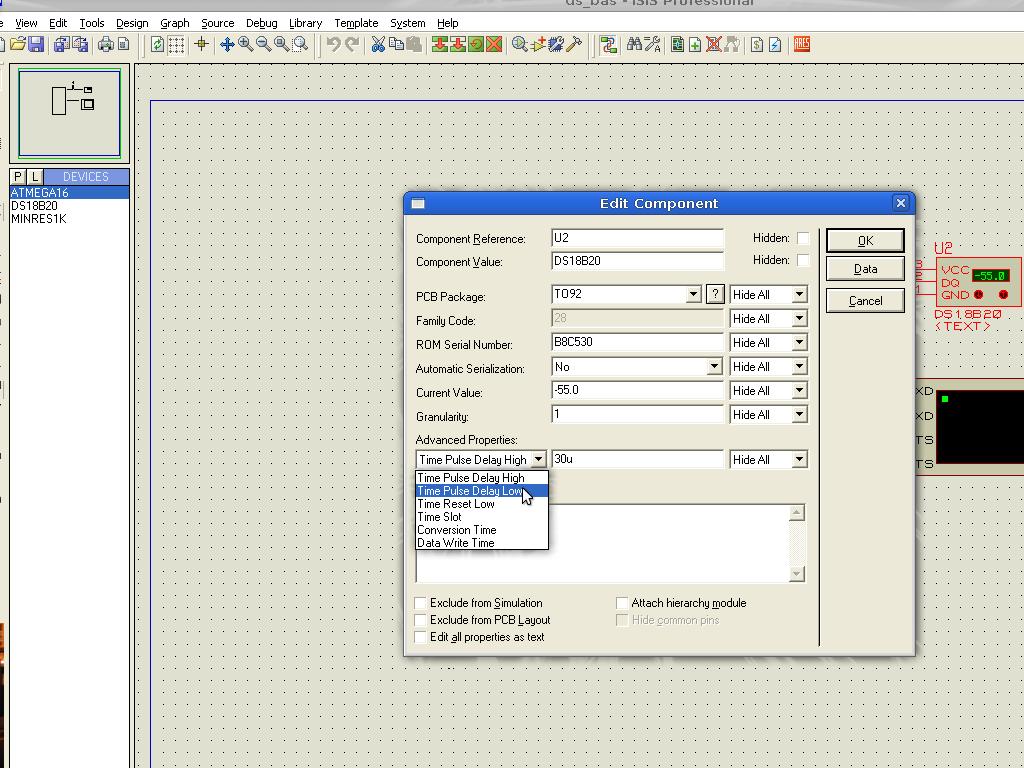Enable Exclude from Simulation checkbox
This screenshot has width=1024, height=768.
(421, 603)
